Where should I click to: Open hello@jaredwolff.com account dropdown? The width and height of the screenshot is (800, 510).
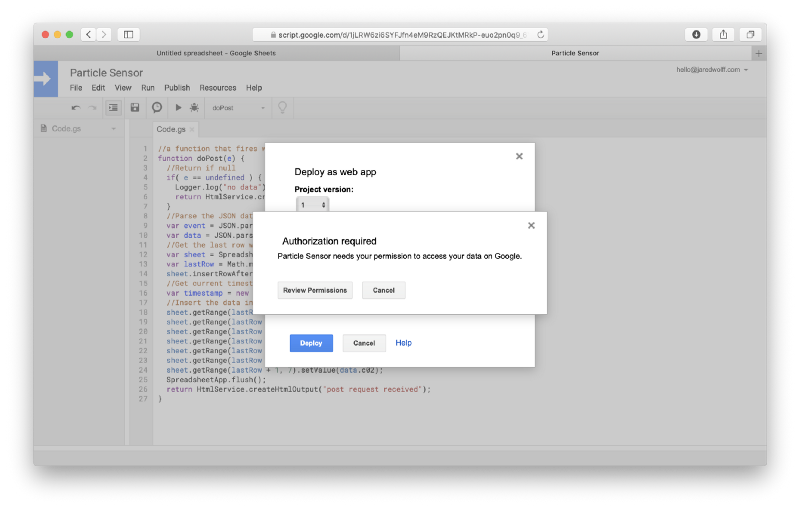coord(712,69)
